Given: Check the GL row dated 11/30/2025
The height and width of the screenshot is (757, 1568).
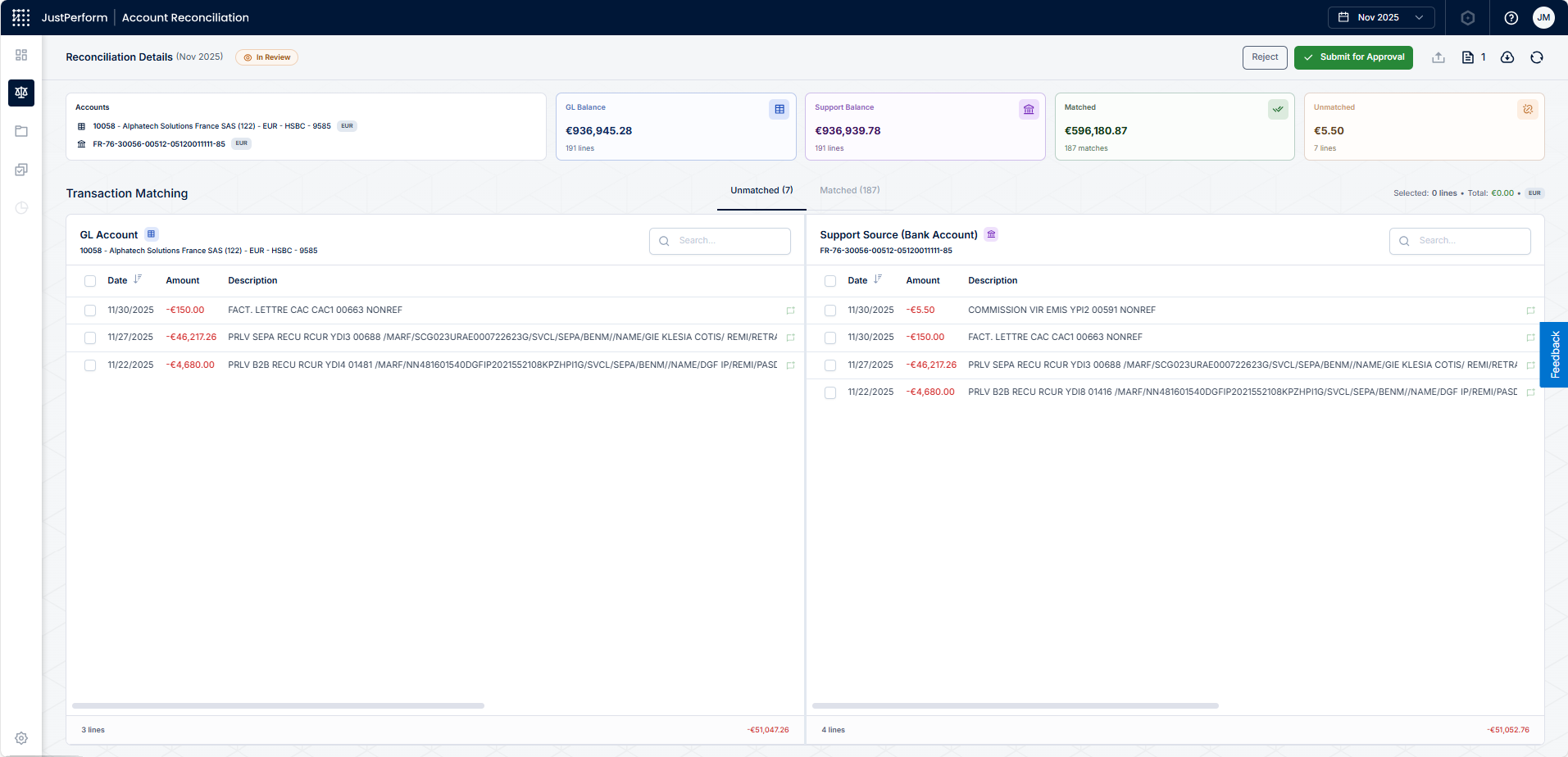Looking at the screenshot, I should pyautogui.click(x=90, y=311).
